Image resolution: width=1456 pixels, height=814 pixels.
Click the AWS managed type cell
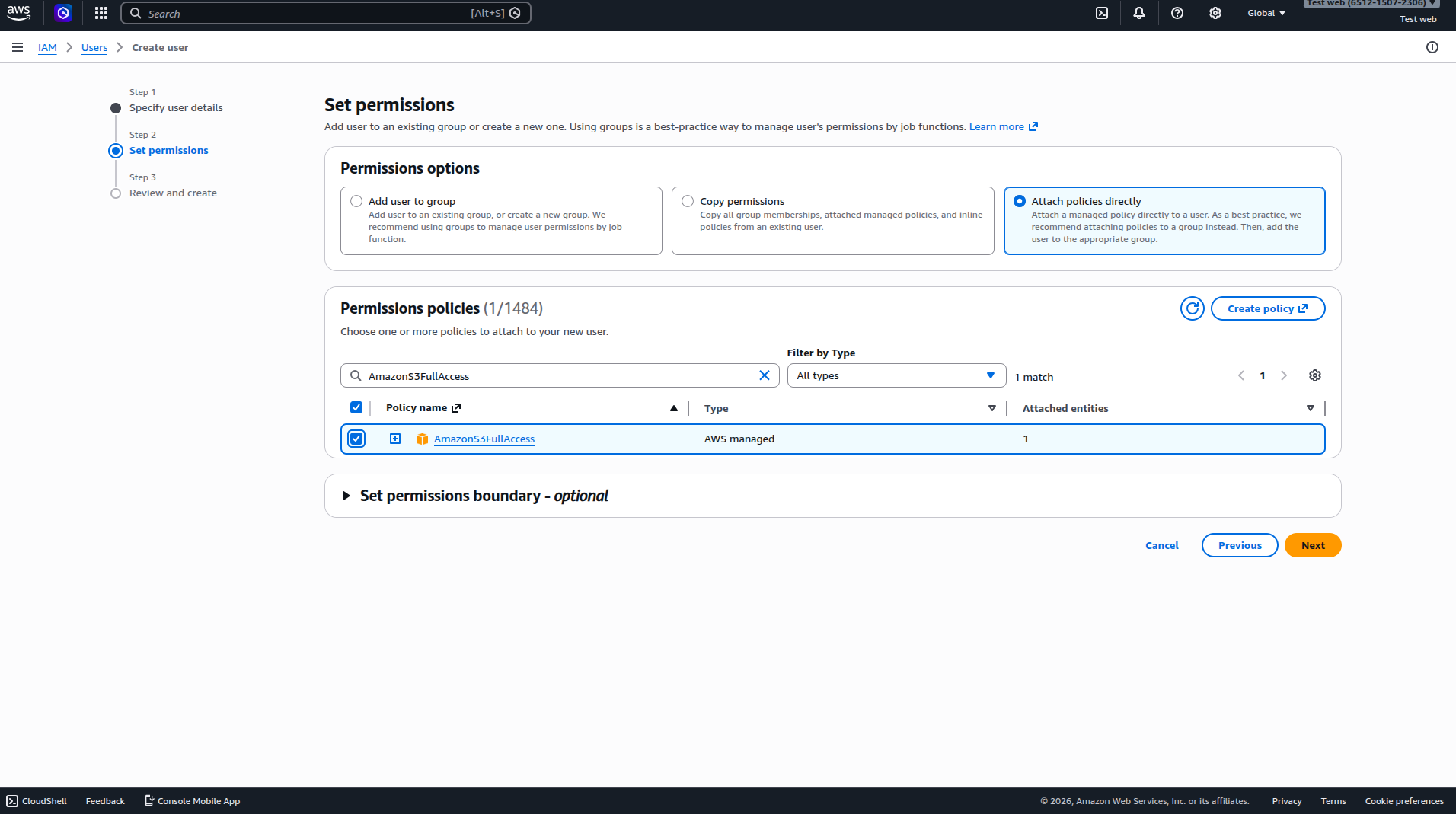coord(739,439)
